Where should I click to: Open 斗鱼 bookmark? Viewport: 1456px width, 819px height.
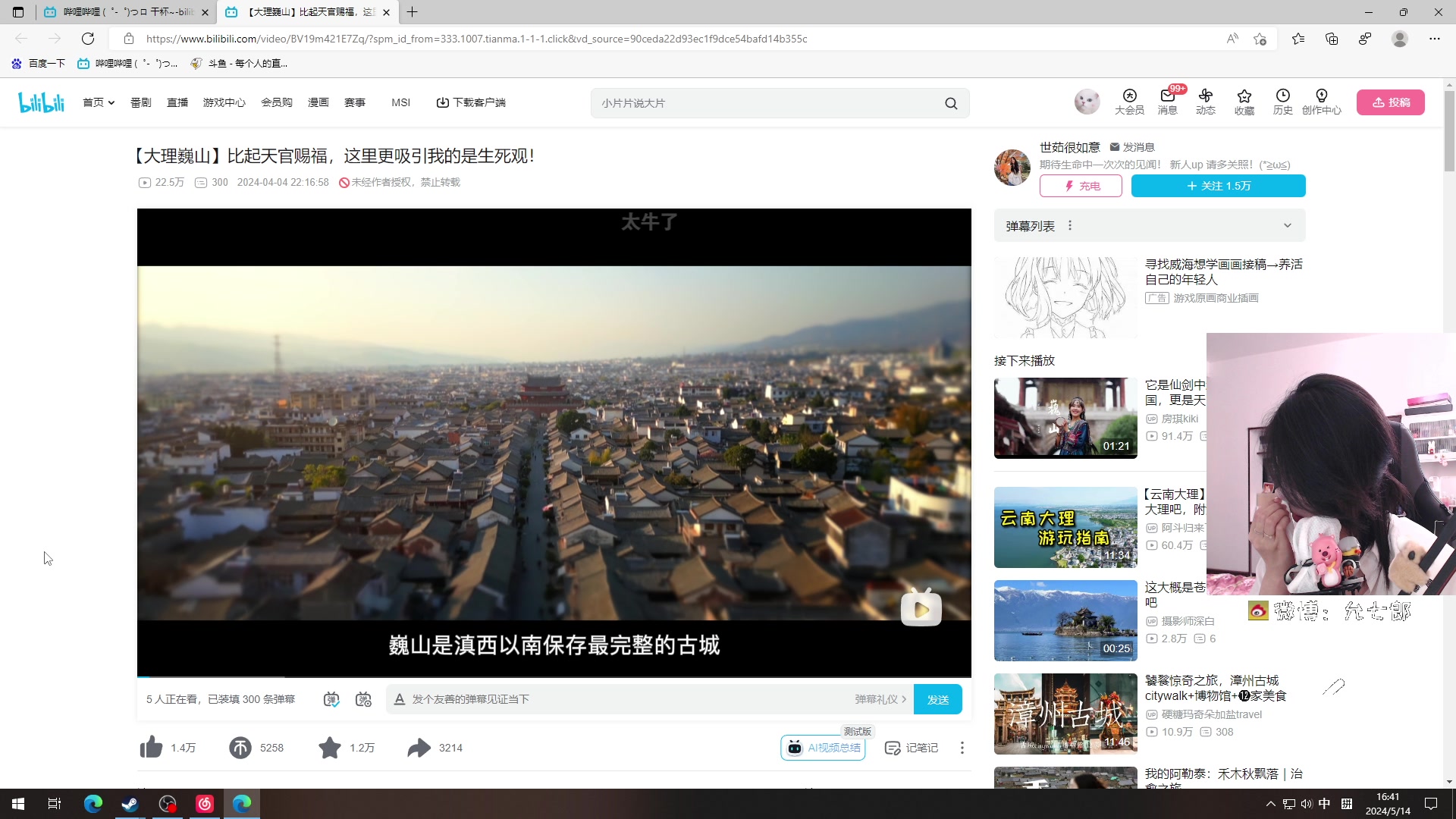[238, 64]
